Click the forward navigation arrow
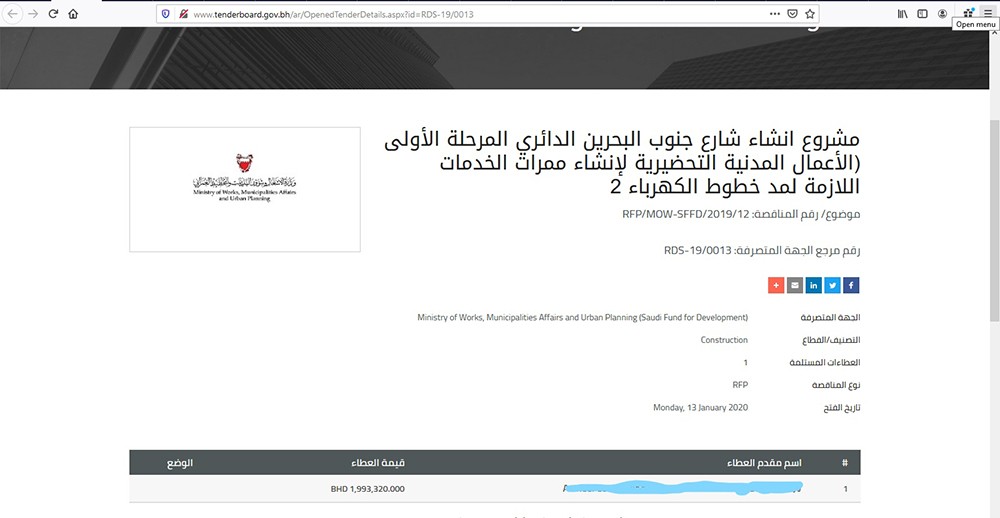1000x518 pixels. point(33,13)
